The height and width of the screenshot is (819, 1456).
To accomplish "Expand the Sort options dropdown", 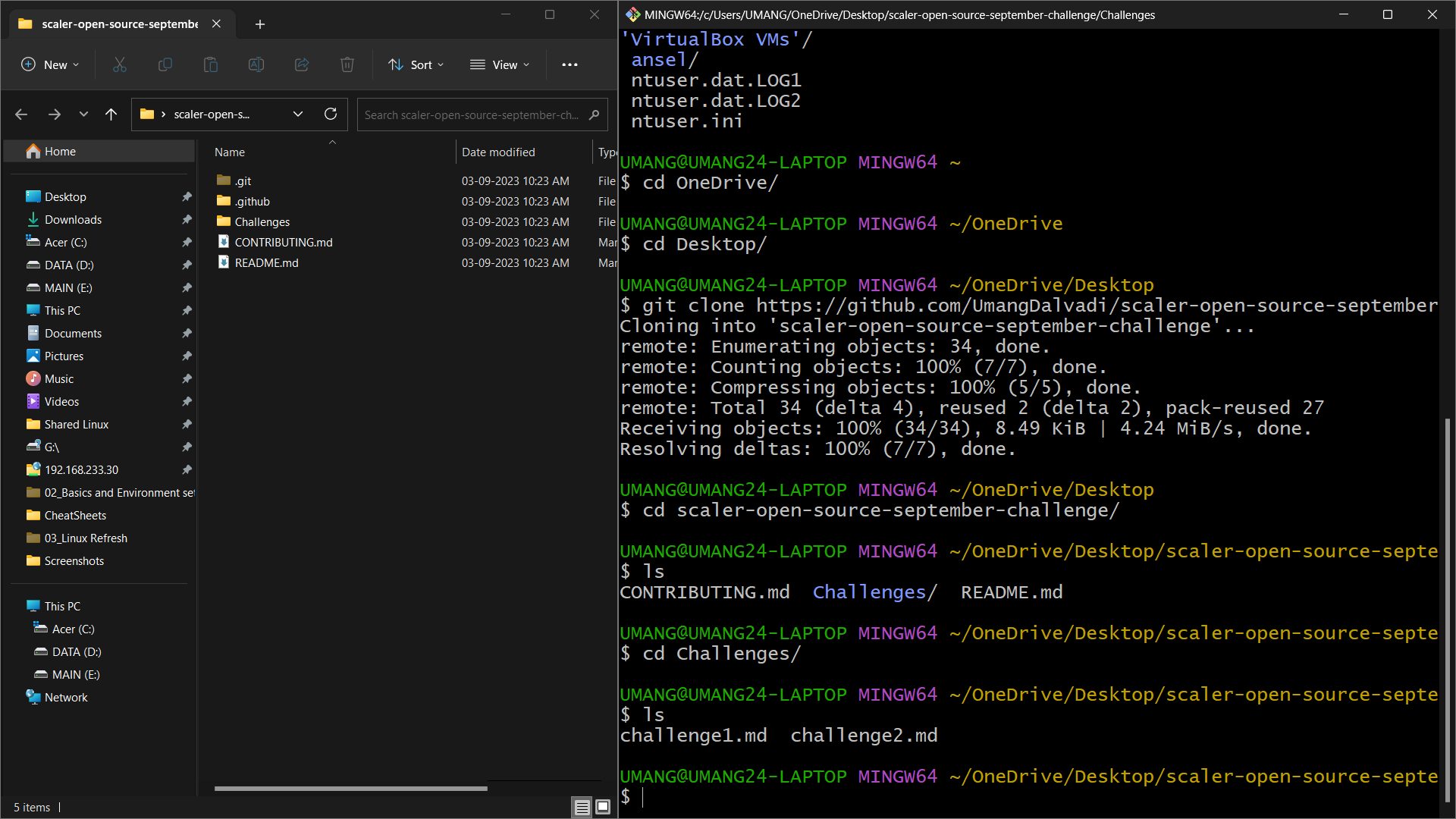I will click(416, 64).
